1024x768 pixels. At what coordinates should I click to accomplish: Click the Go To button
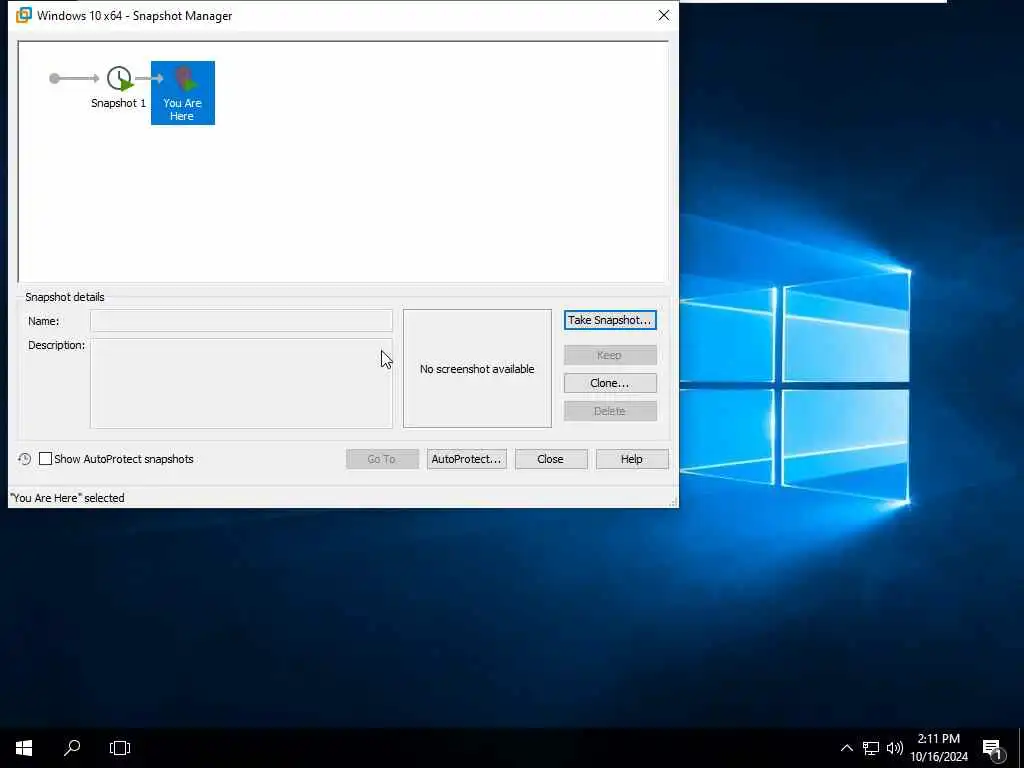click(x=382, y=459)
